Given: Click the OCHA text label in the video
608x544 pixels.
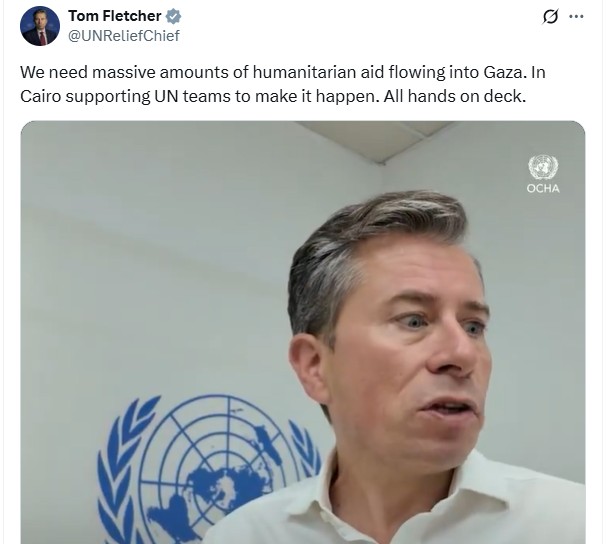Looking at the screenshot, I should [543, 188].
